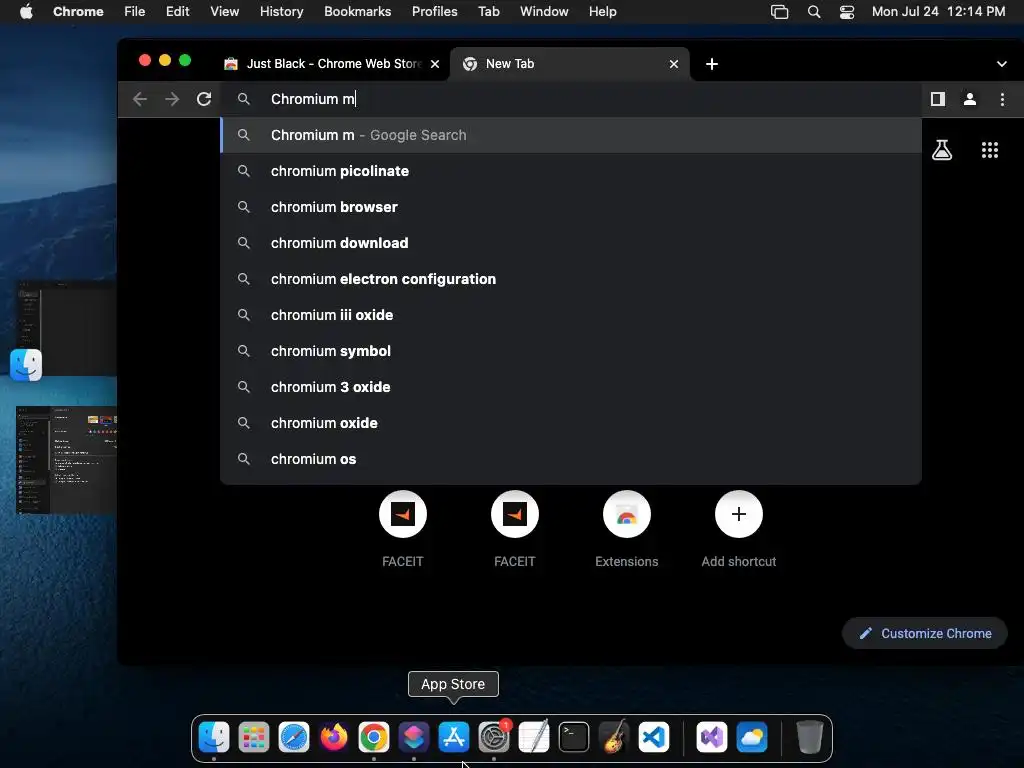Open the Chrome profile icon
Screen dimensions: 1024x768
click(x=970, y=99)
